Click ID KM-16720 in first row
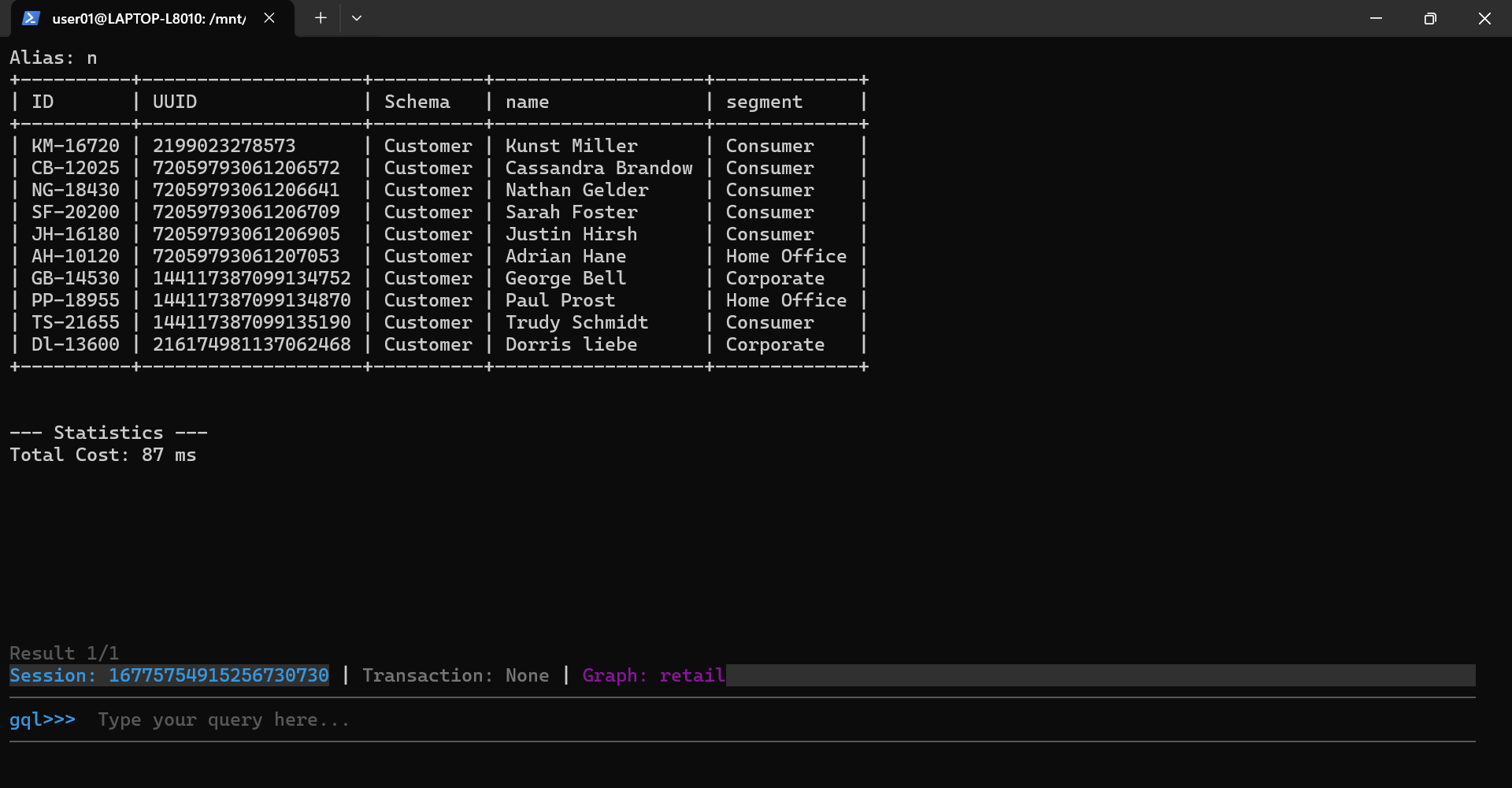This screenshot has height=788, width=1512. point(76,146)
